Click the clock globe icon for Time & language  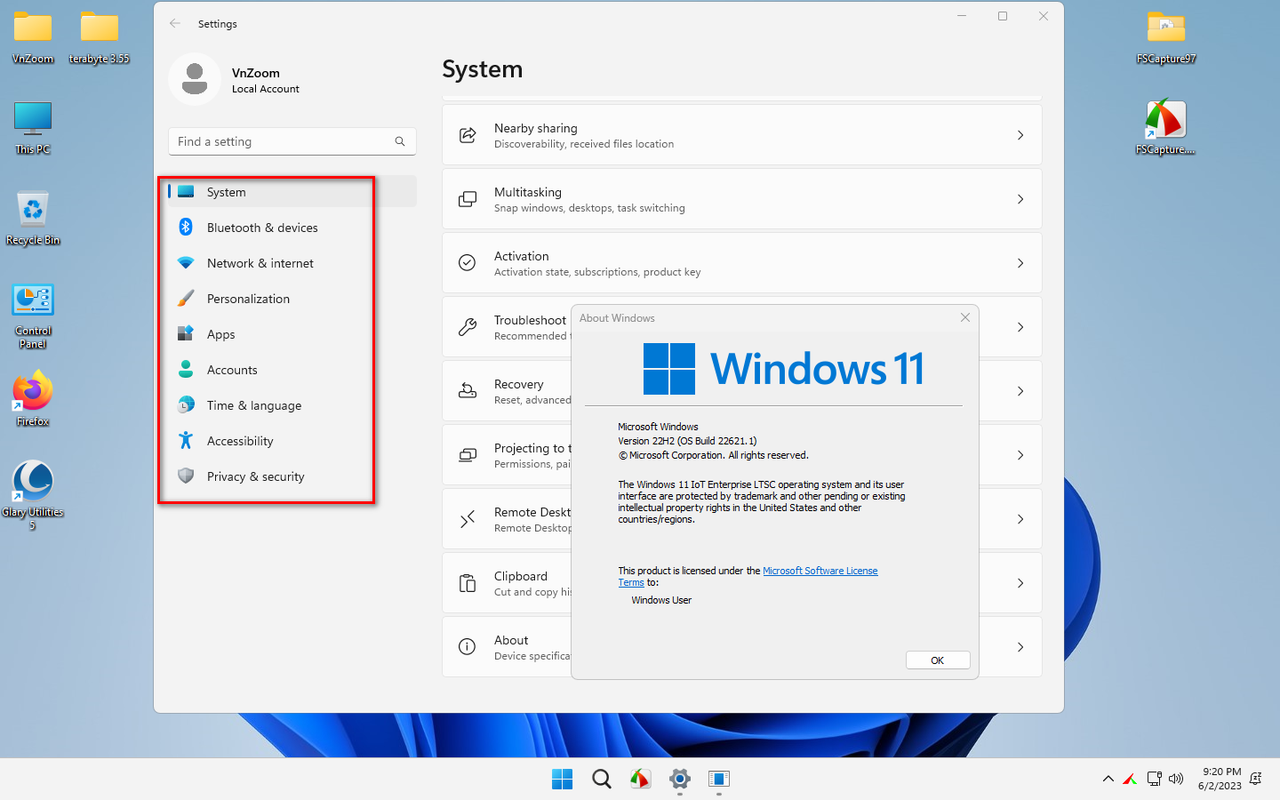click(185, 405)
